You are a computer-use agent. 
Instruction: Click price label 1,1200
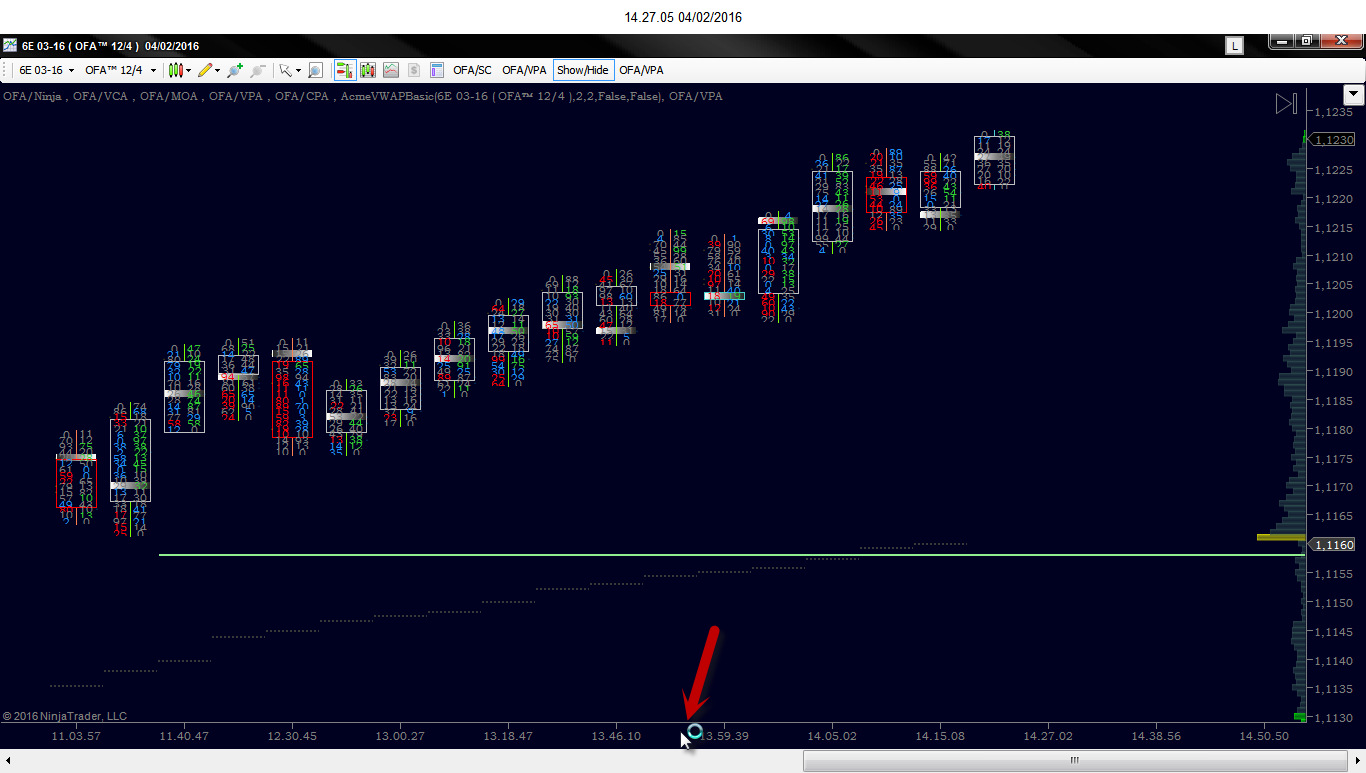point(1334,314)
